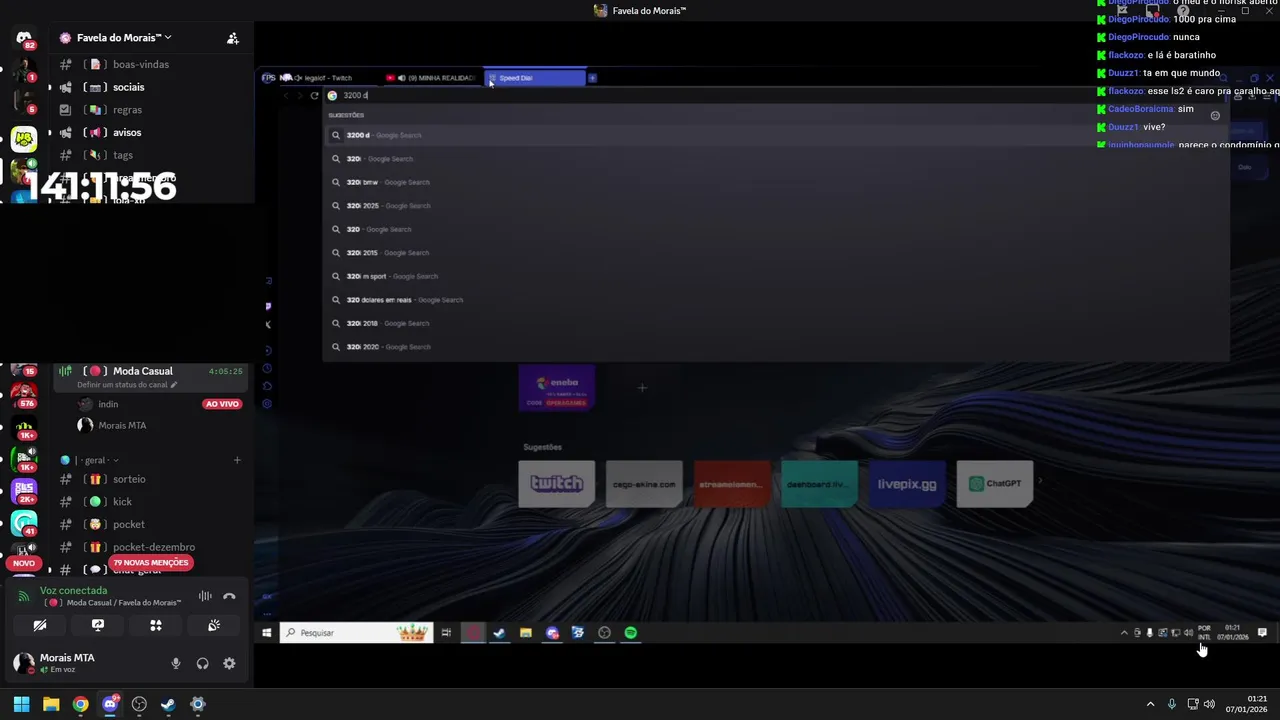
Task: Deafen audio with the headphones icon
Action: [x=203, y=663]
